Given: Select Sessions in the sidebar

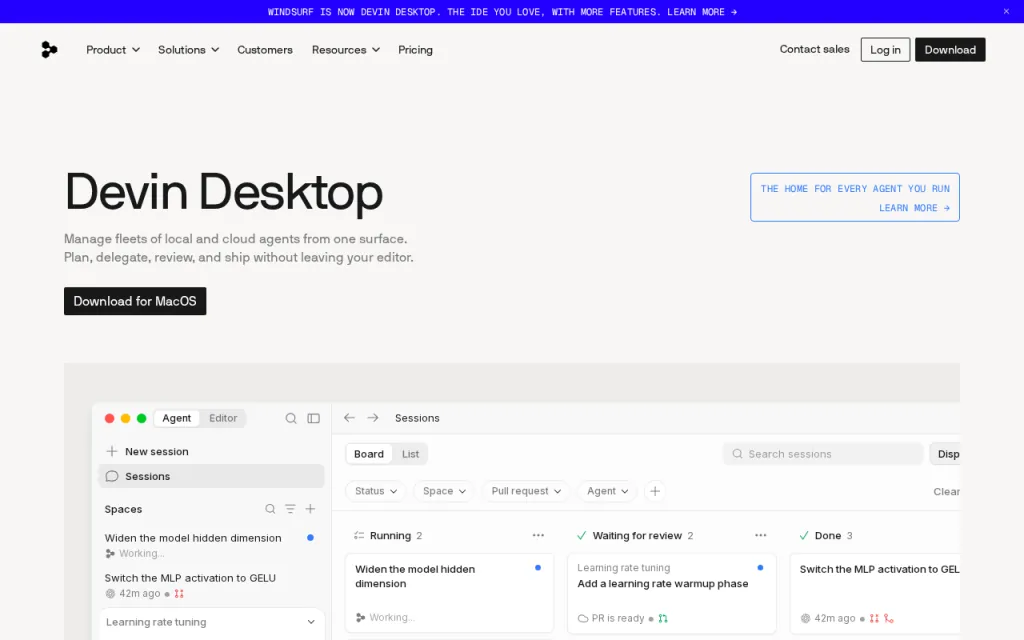Looking at the screenshot, I should [211, 476].
